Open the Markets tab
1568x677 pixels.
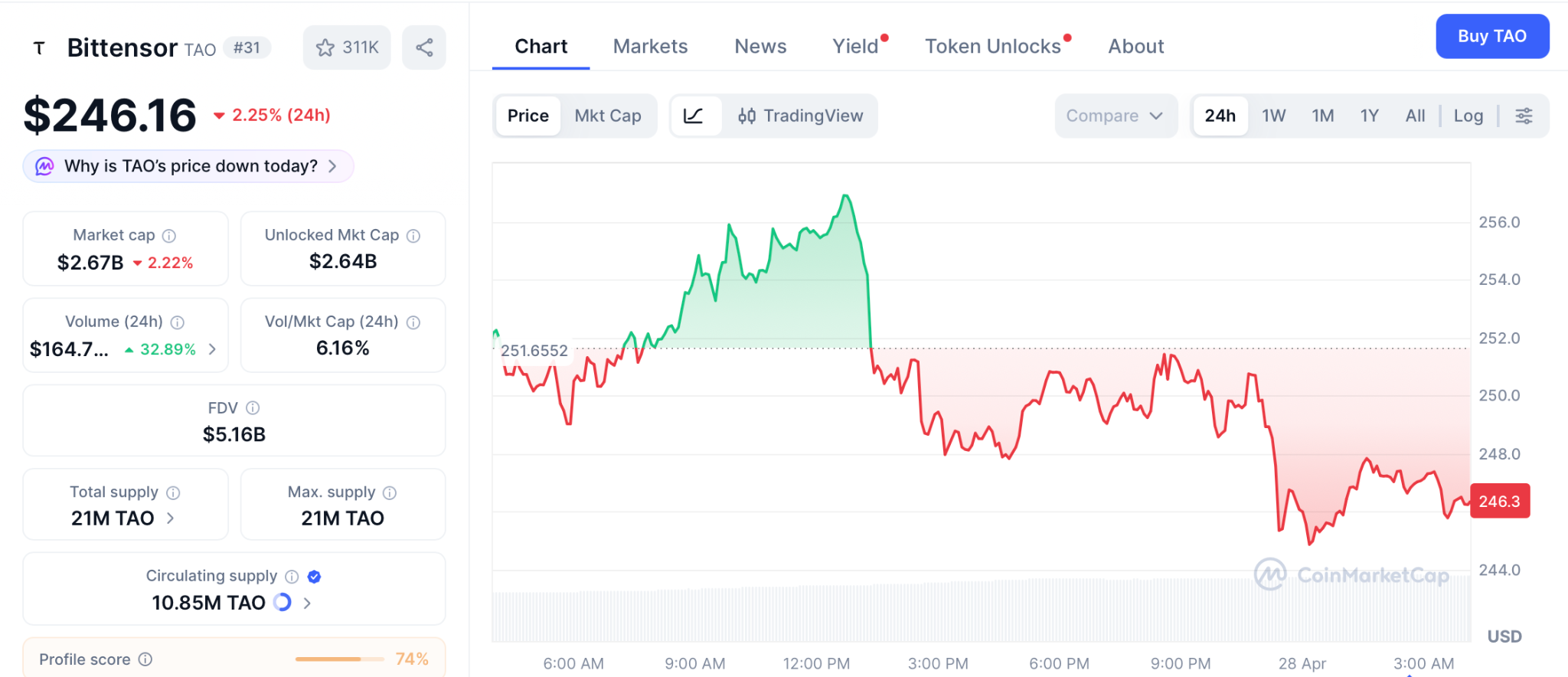(650, 47)
